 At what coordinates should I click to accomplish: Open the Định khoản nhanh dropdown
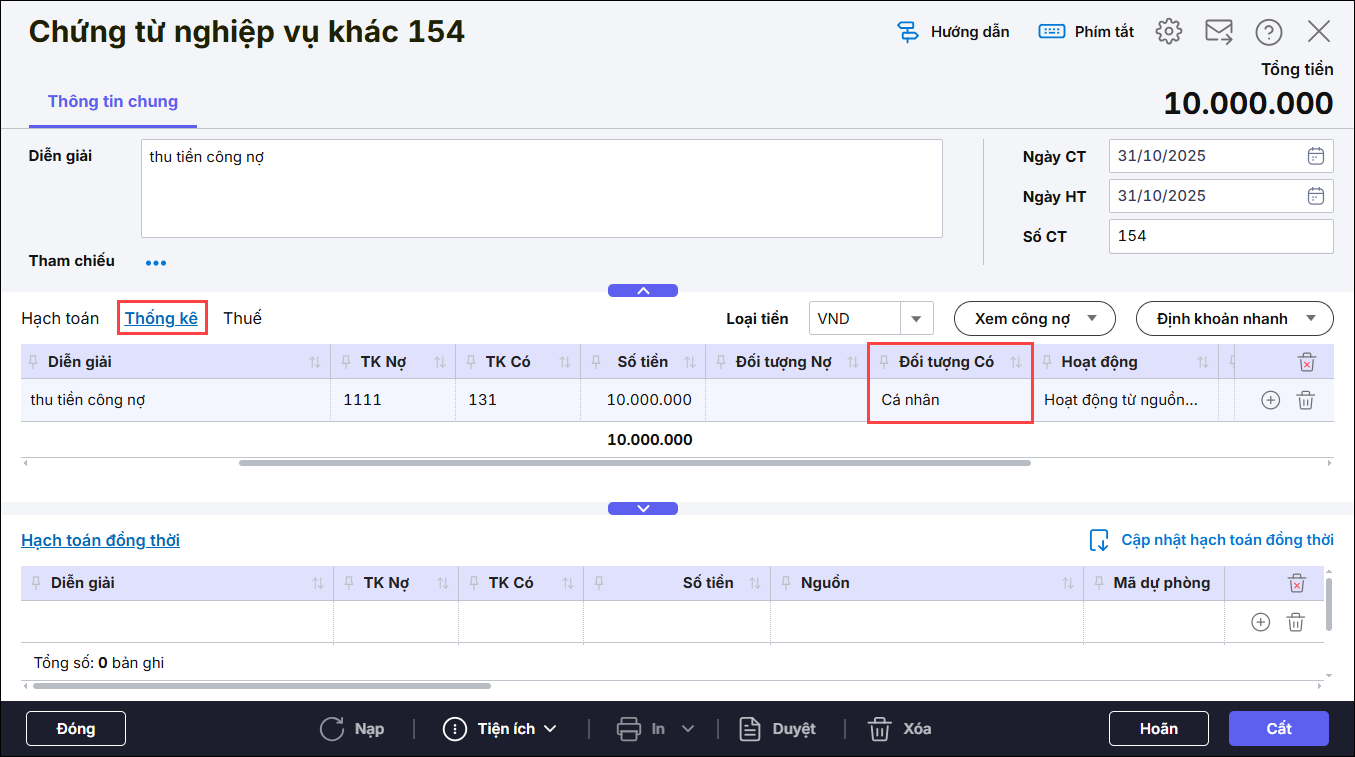[x=1234, y=319]
